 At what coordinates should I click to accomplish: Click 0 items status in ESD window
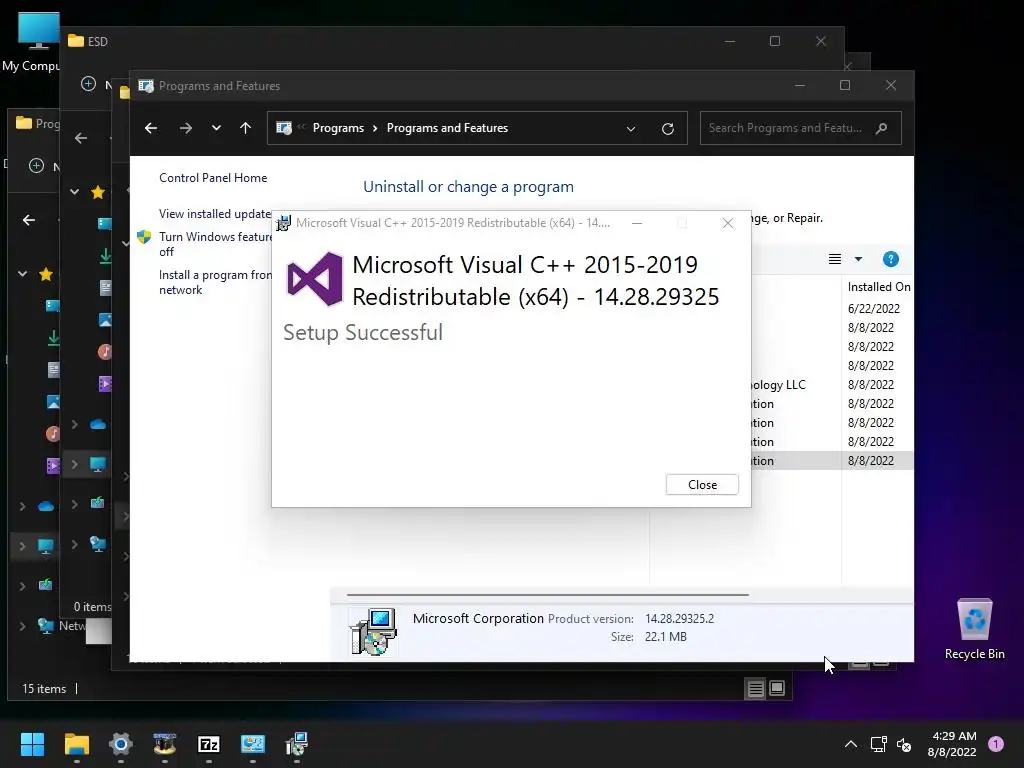pyautogui.click(x=92, y=607)
